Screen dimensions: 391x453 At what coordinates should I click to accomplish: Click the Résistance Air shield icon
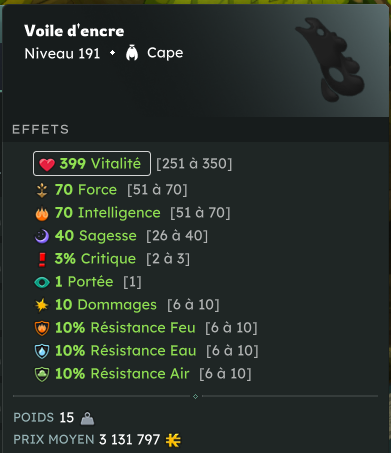click(x=42, y=374)
